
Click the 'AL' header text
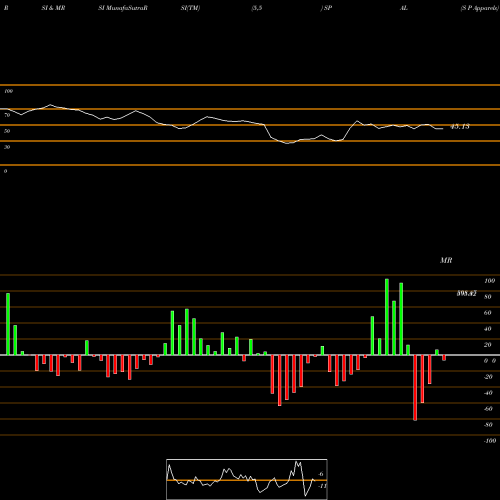click(404, 8)
